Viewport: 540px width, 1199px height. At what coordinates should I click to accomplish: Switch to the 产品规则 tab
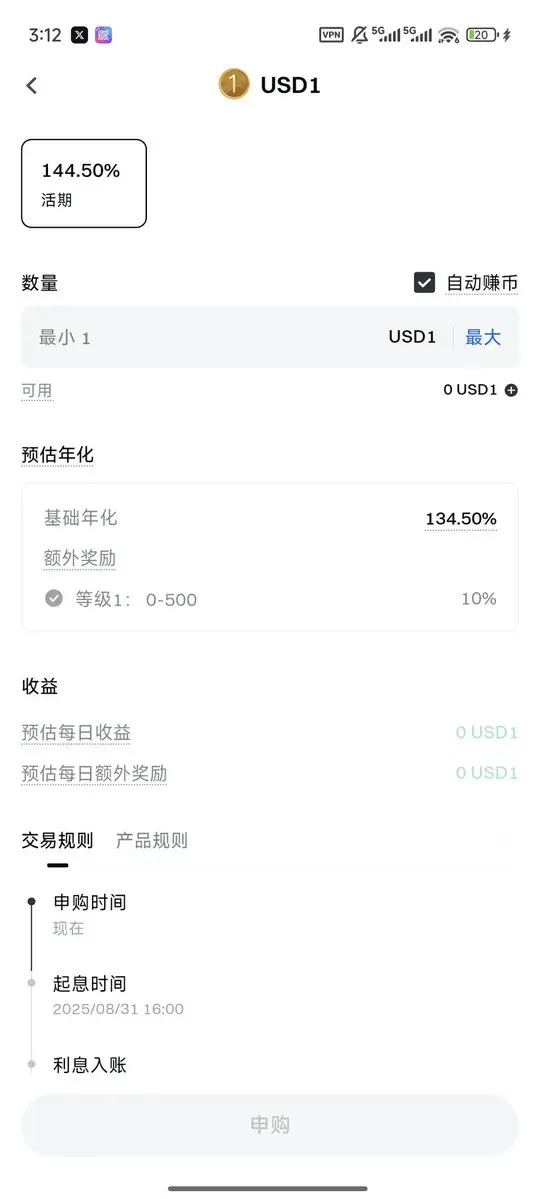(151, 841)
